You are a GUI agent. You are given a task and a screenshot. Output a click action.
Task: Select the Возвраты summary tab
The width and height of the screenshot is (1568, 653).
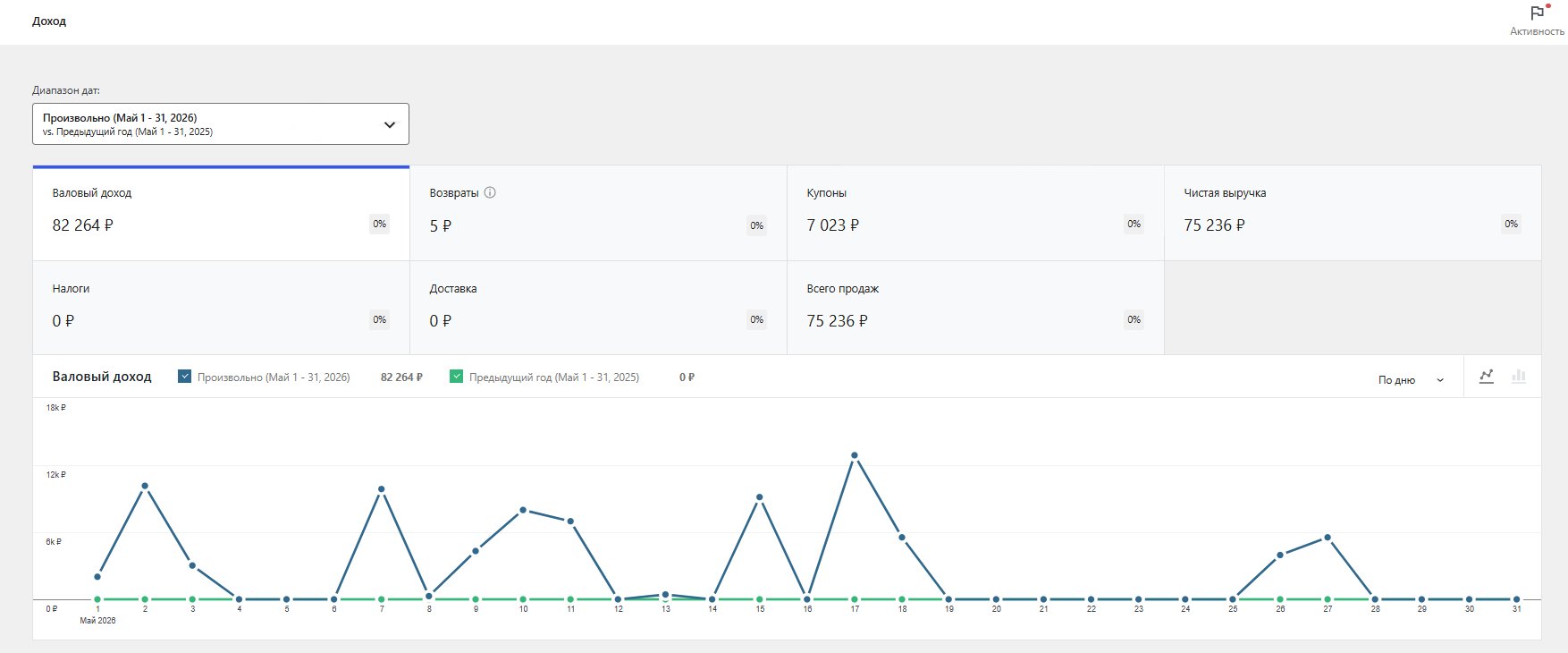(x=599, y=213)
